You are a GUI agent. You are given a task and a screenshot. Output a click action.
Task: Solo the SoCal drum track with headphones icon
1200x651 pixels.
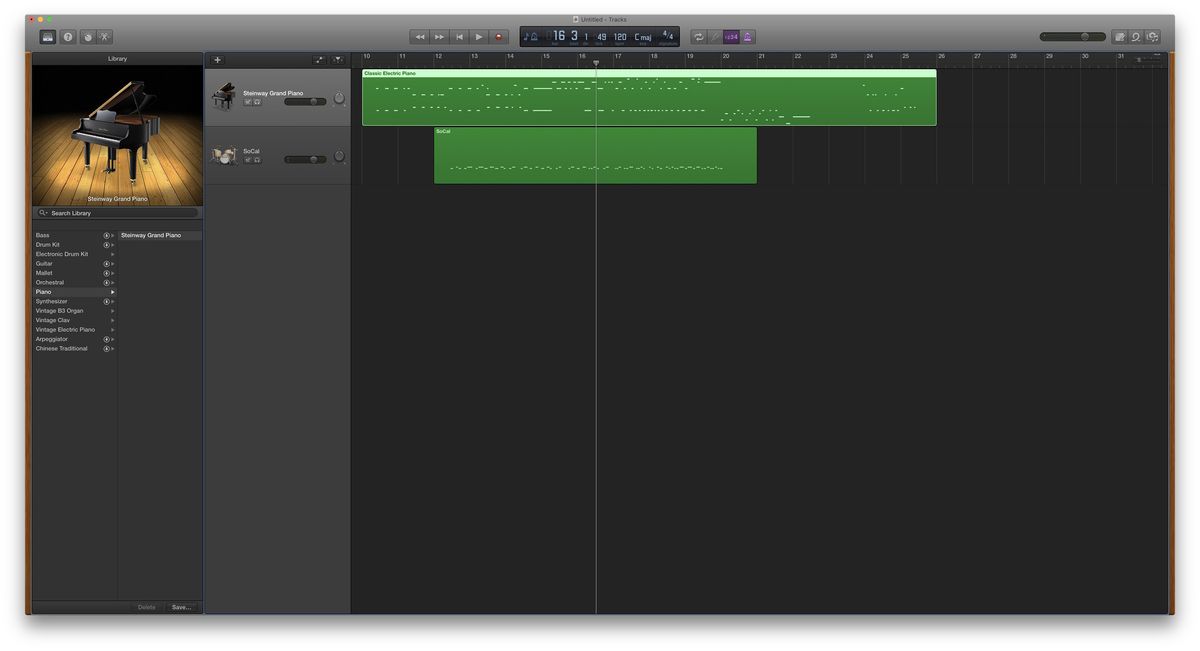click(258, 160)
